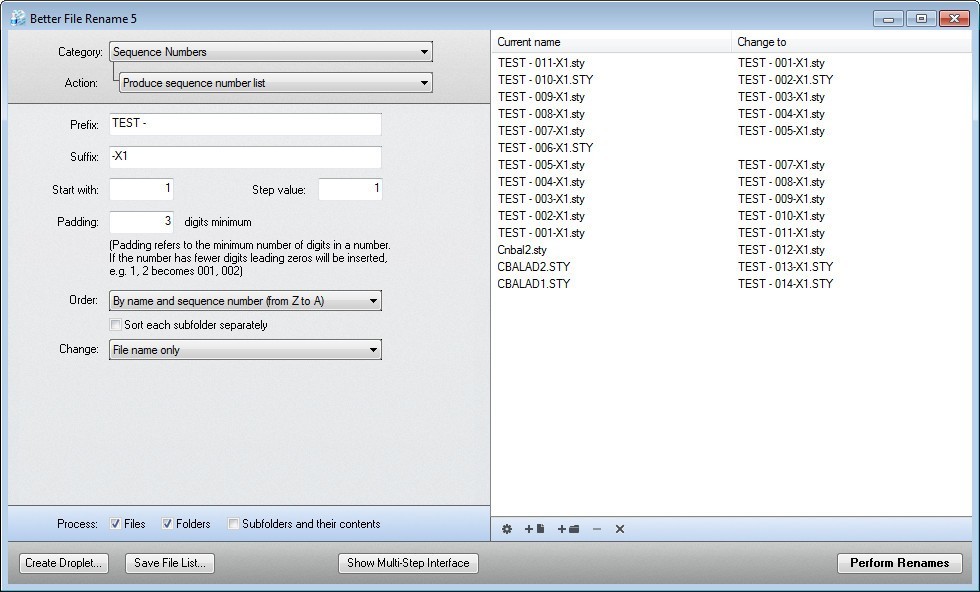Toggle the Files checkbox
This screenshot has height=592, width=980.
[115, 524]
